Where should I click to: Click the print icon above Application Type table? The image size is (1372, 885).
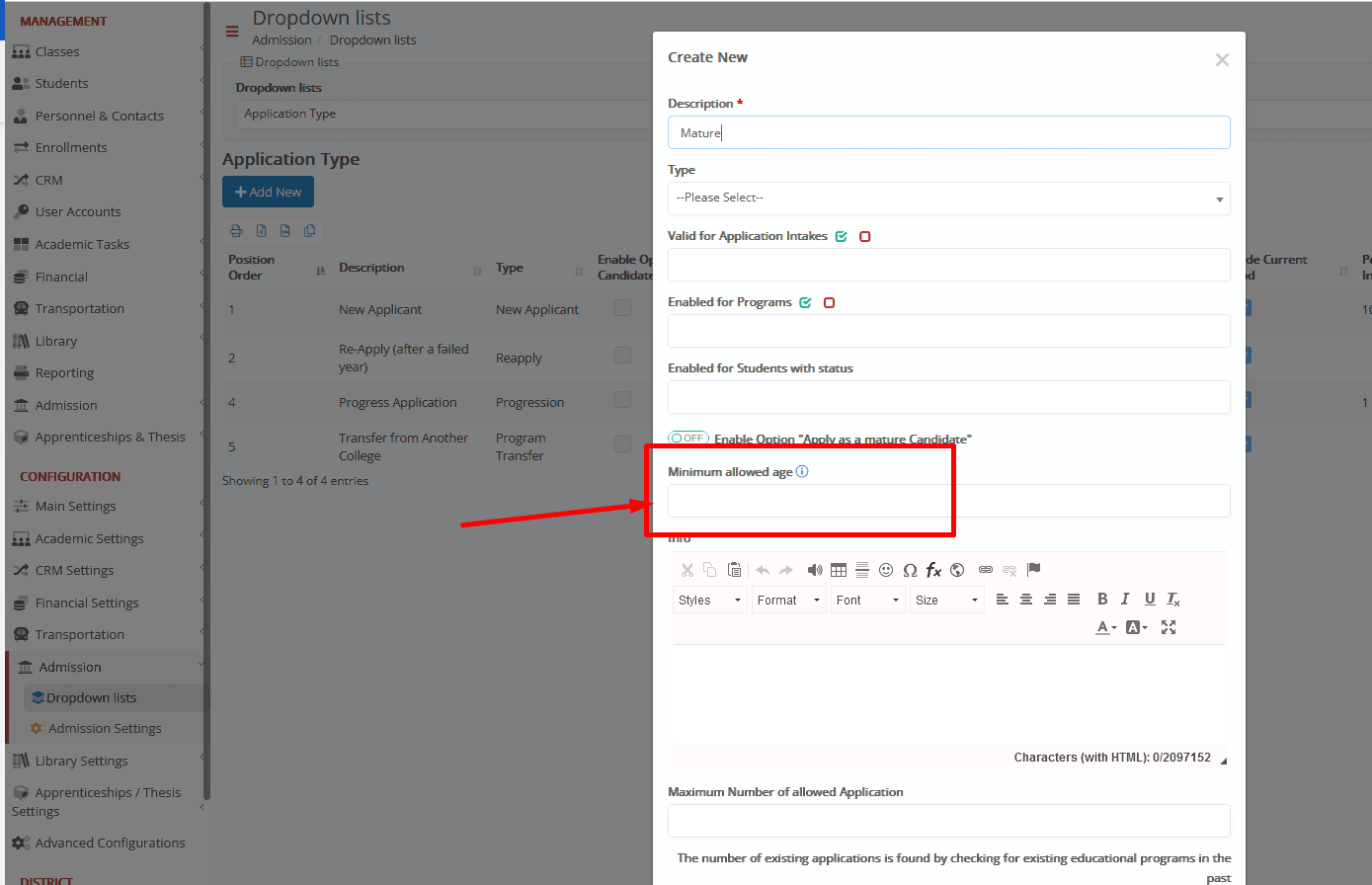point(236,231)
